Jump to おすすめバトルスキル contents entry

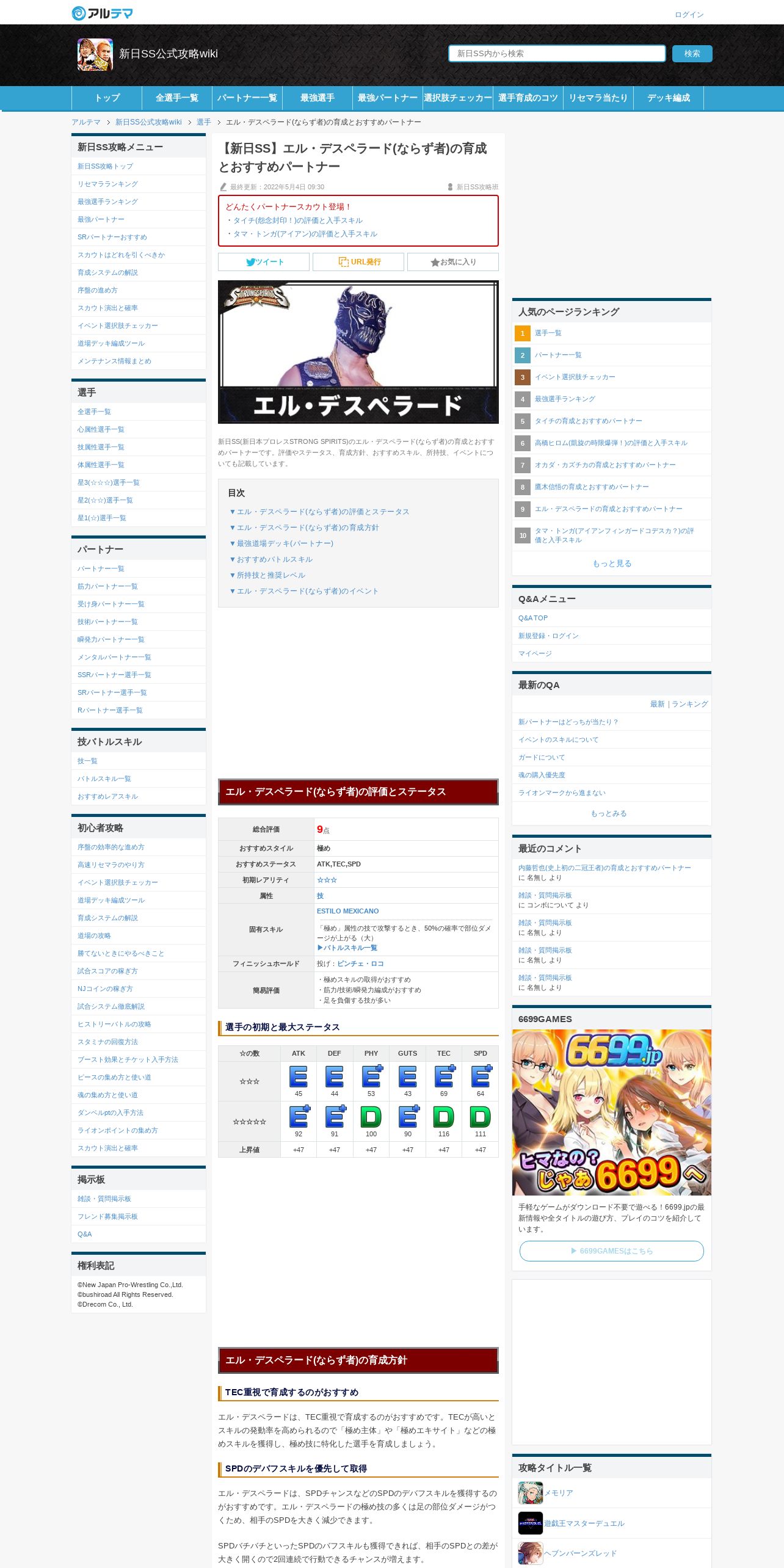pos(270,559)
